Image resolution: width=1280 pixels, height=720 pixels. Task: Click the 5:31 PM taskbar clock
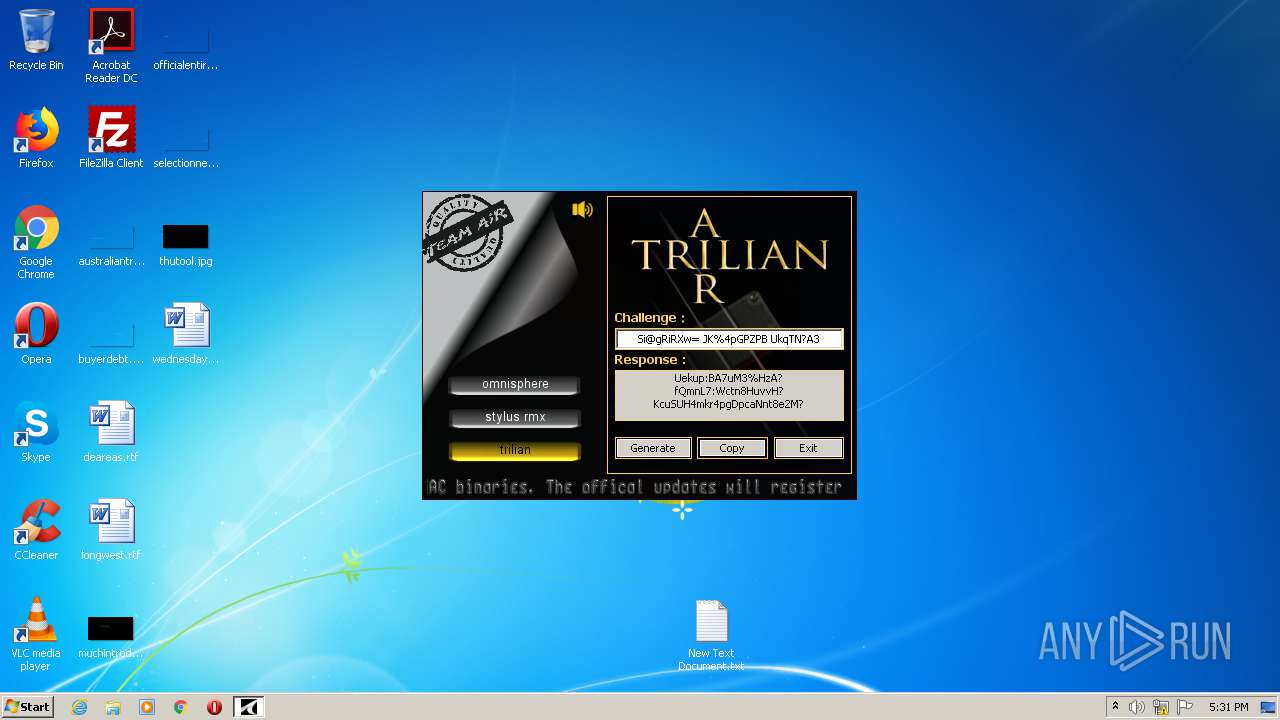point(1228,707)
